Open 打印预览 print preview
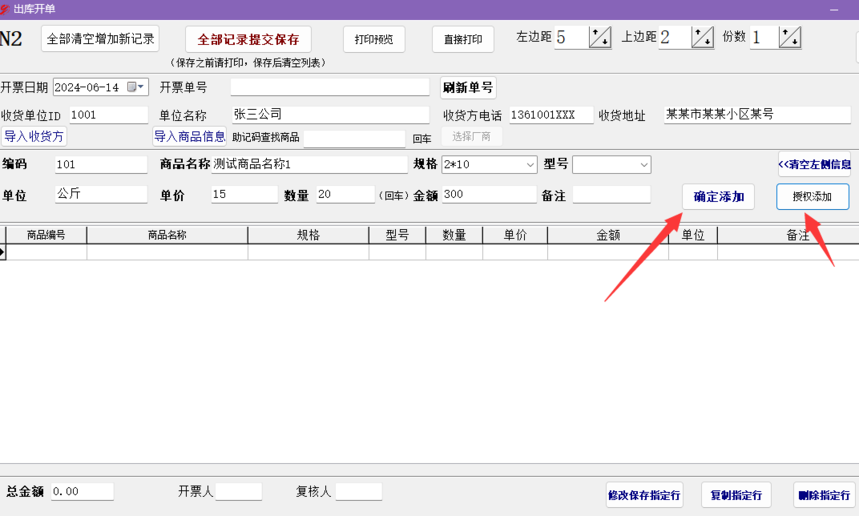The image size is (859, 516). pyautogui.click(x=374, y=39)
